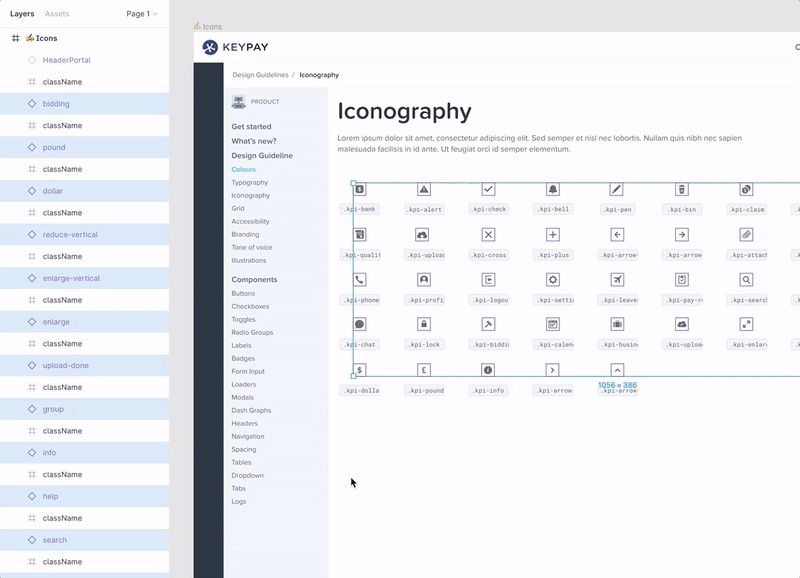Open the Buttons components page link
This screenshot has width=800, height=578.
point(243,294)
